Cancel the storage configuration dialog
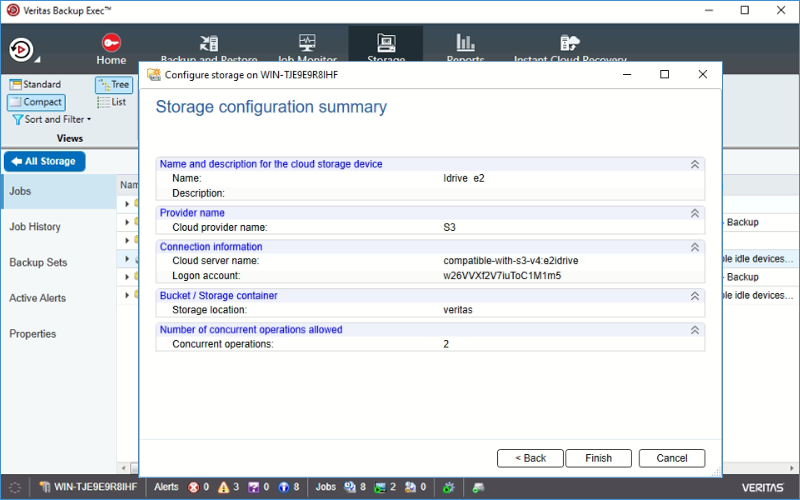800x500 pixels. point(672,458)
